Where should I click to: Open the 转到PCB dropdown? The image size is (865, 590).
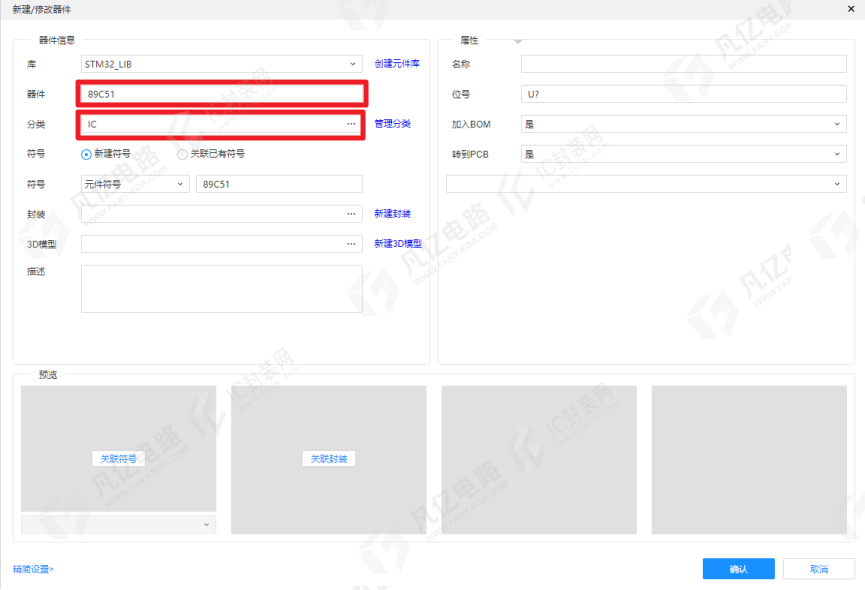point(684,154)
